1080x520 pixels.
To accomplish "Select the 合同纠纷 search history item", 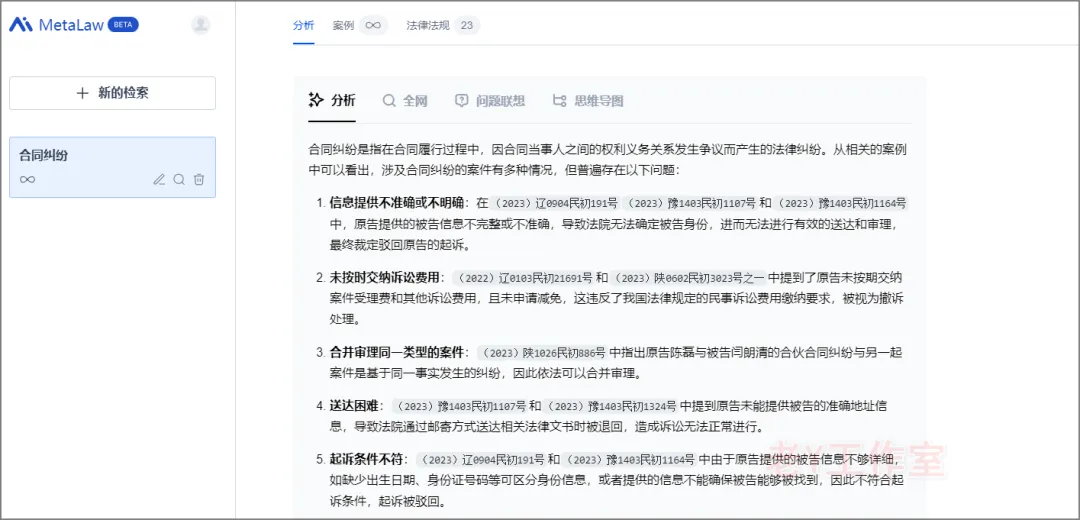I will pyautogui.click(x=112, y=167).
